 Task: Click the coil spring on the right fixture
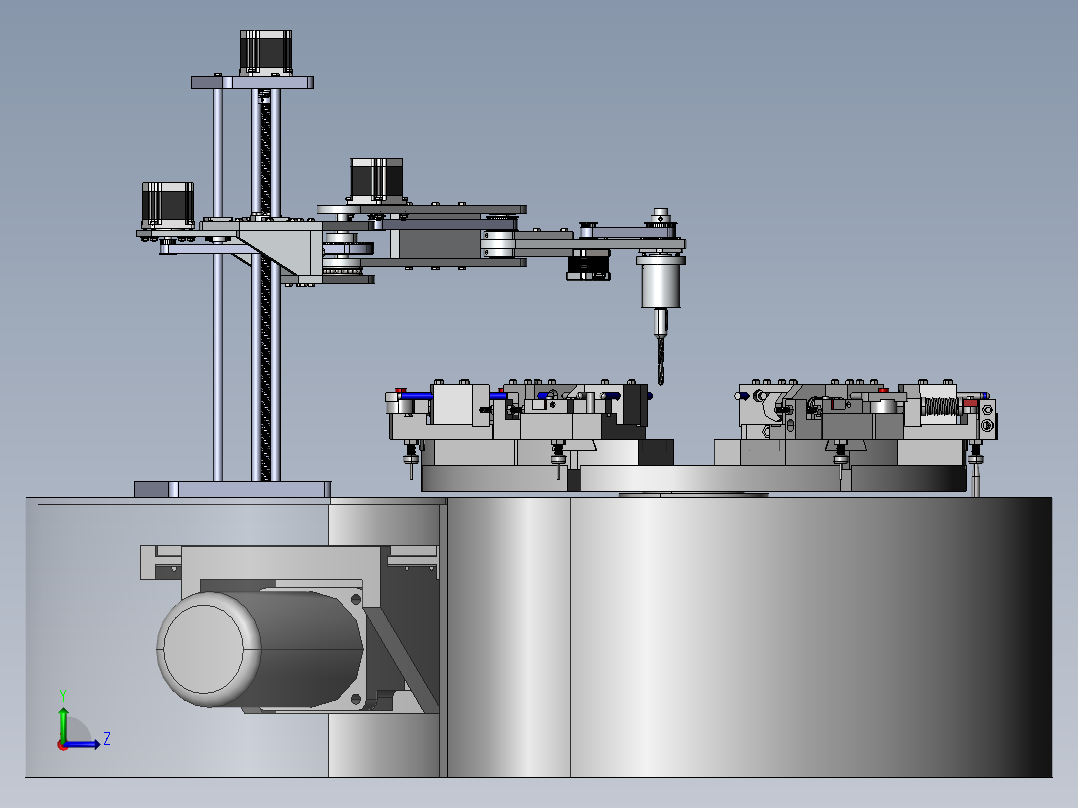(x=940, y=406)
